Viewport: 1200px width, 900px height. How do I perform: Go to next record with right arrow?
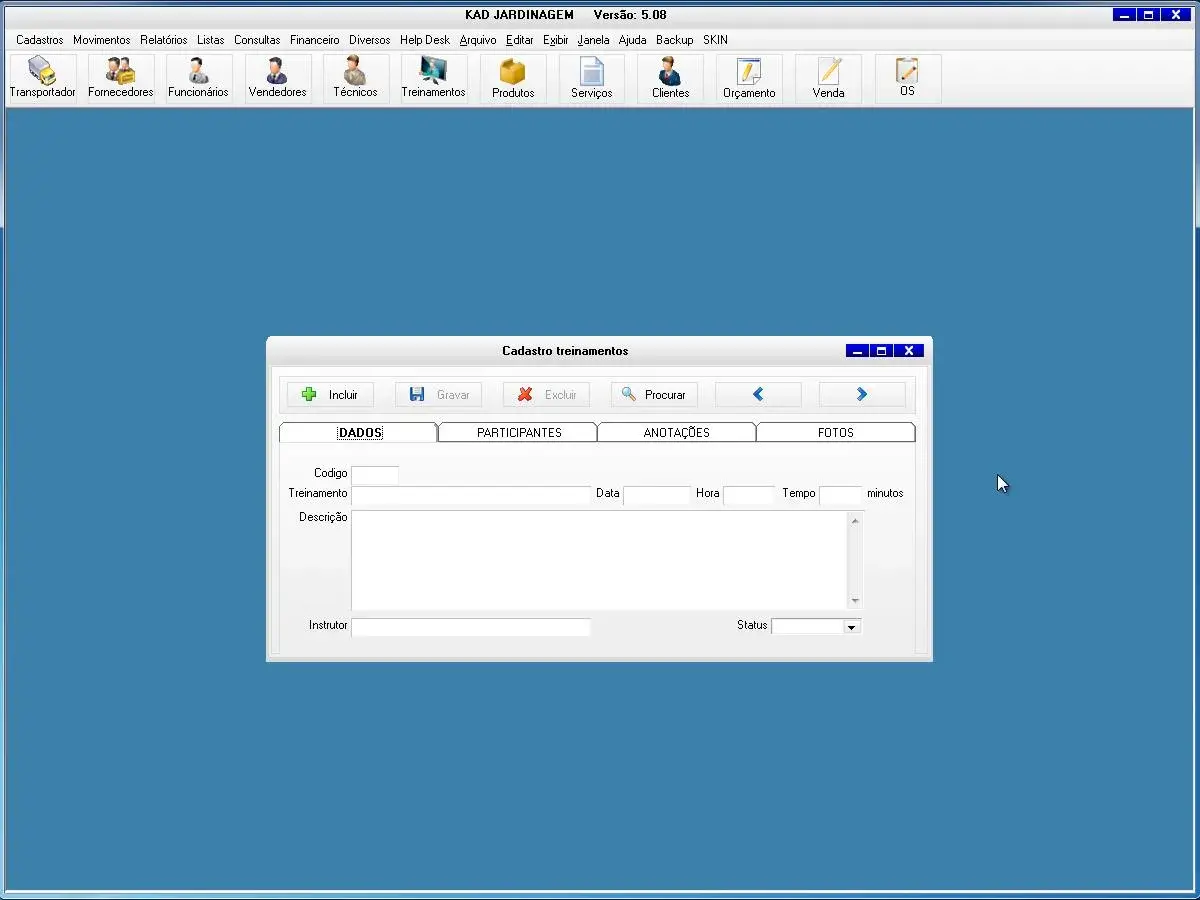(x=861, y=395)
